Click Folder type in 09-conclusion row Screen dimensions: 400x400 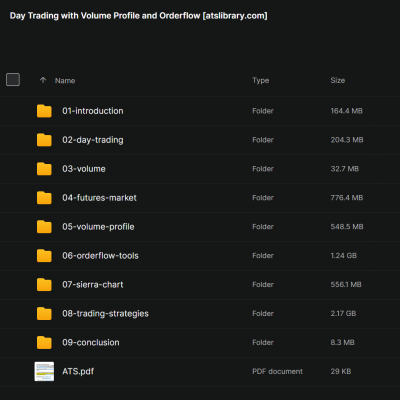tap(263, 343)
